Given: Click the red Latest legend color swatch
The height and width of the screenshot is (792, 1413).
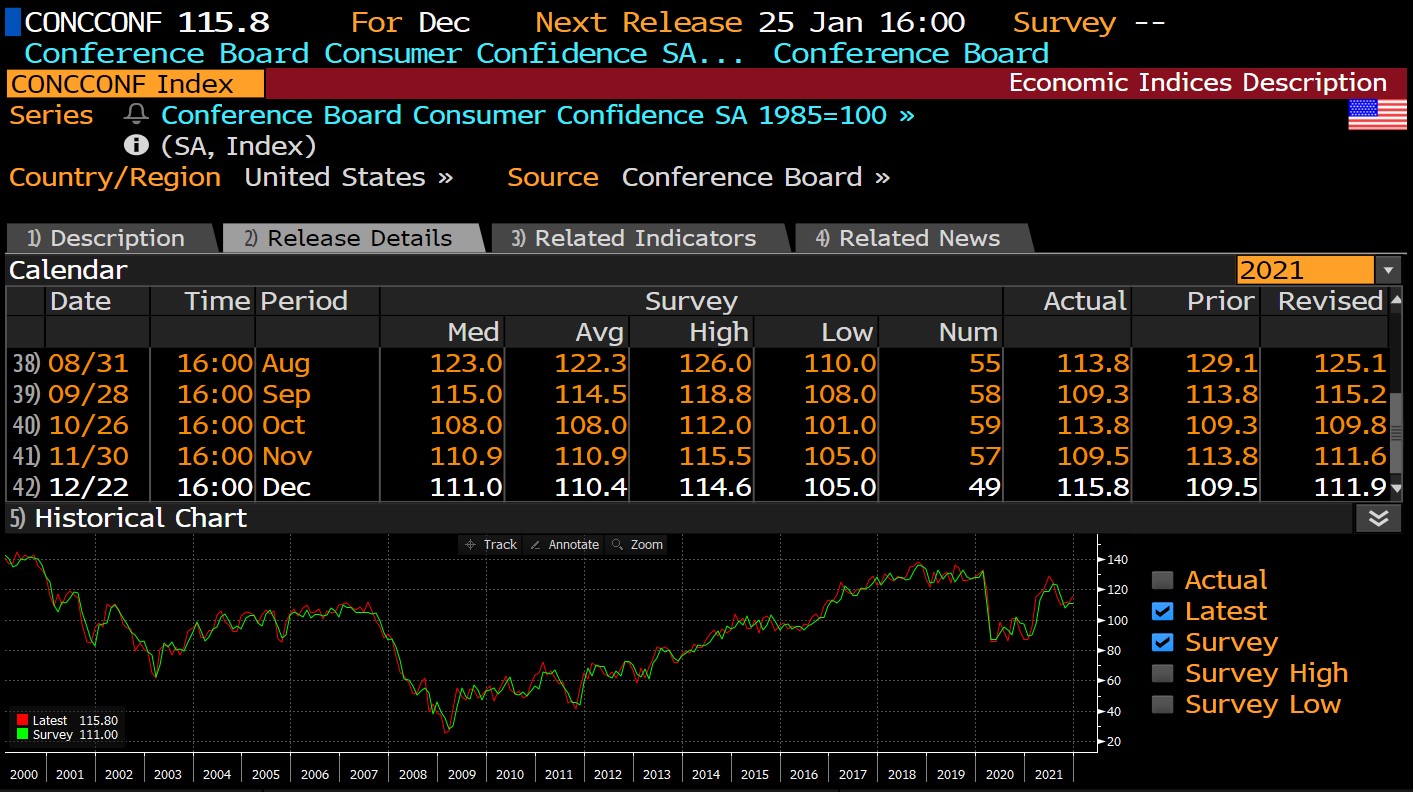Looking at the screenshot, I should (x=22, y=720).
